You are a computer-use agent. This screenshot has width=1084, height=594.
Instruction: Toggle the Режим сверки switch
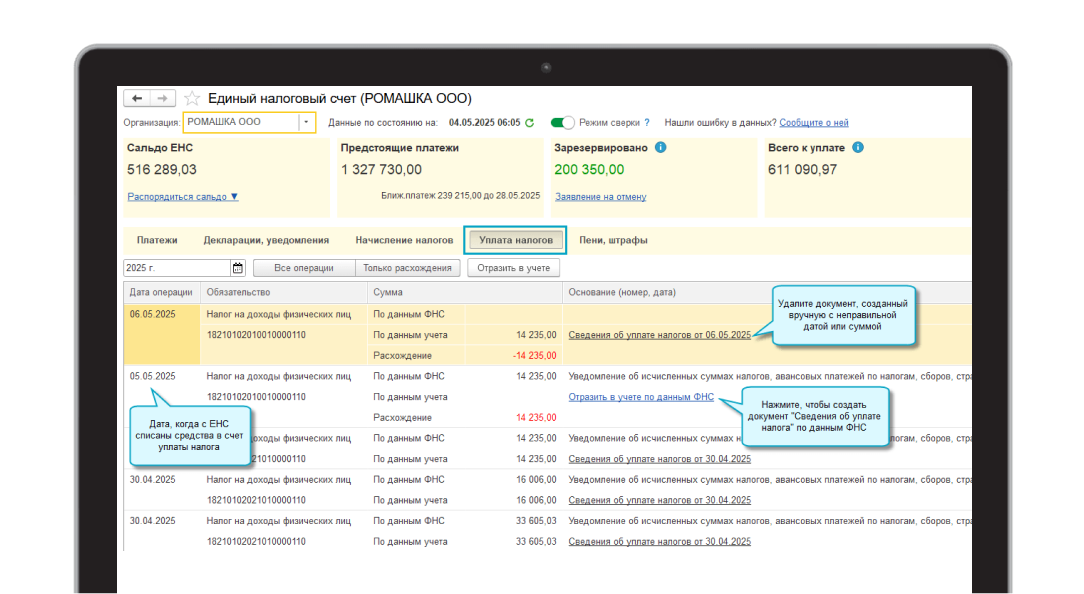[x=563, y=123]
